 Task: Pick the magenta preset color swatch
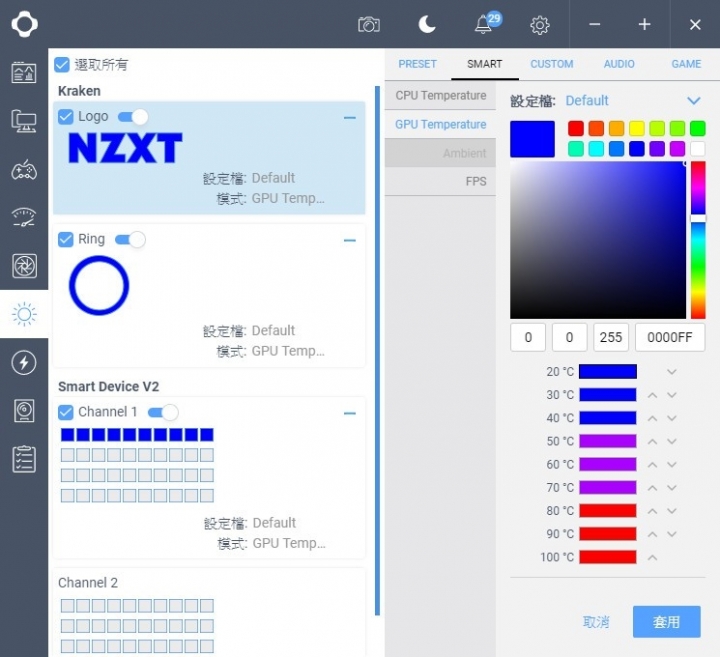[677, 149]
